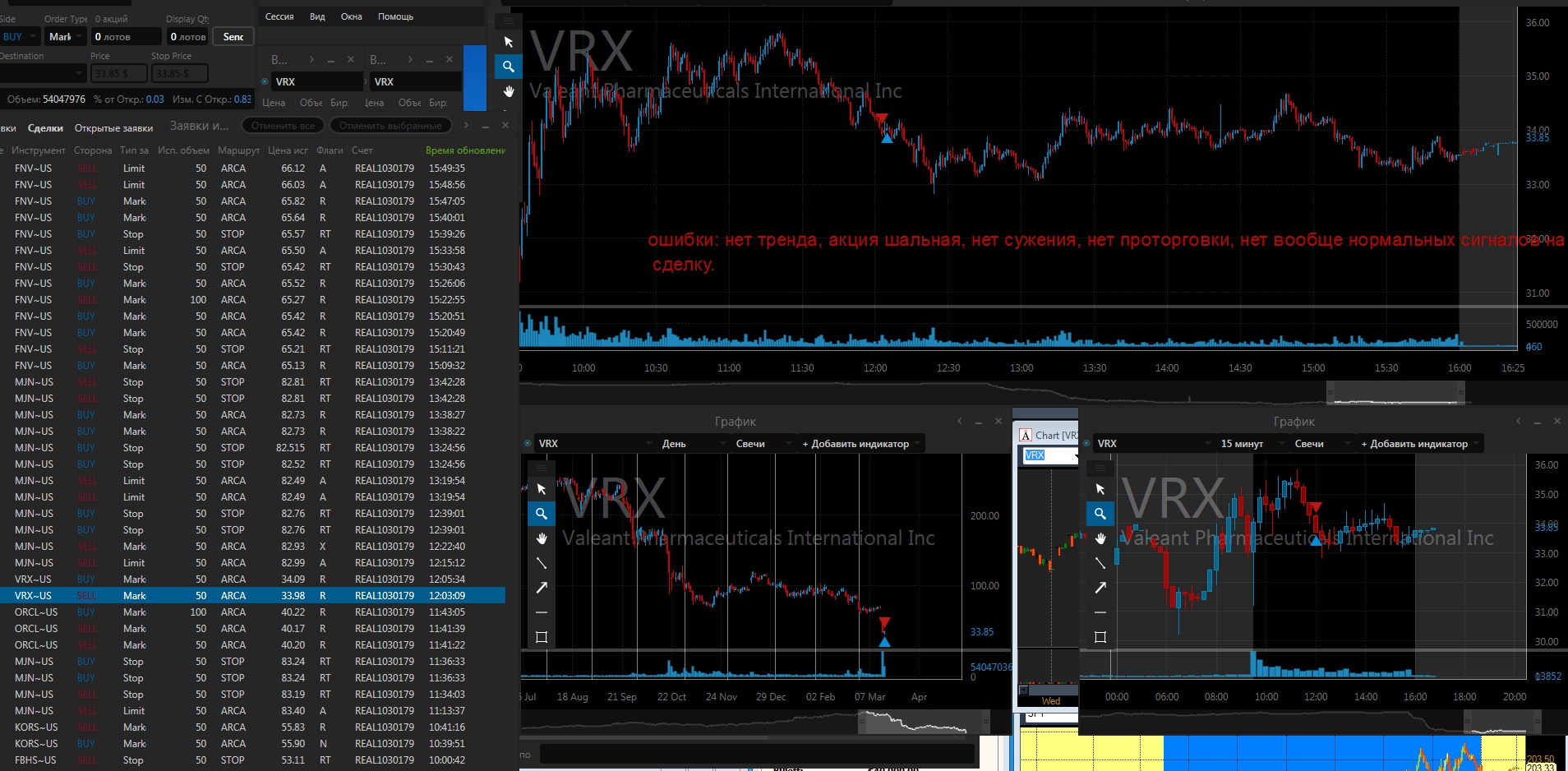1568x771 pixels.
Task: Click the 15-minute chart range scrollbar thumb
Action: (x=1502, y=723)
